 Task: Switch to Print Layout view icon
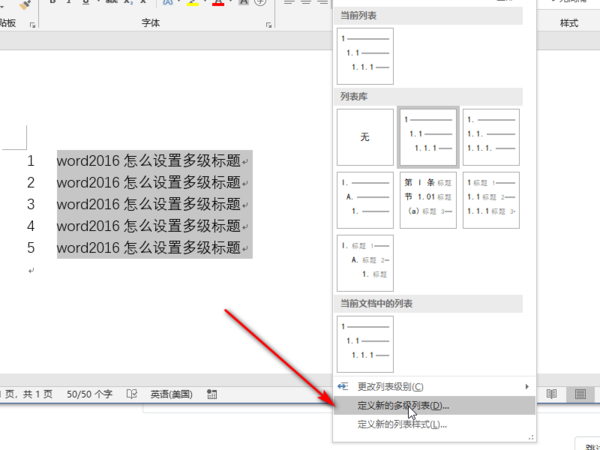pyautogui.click(x=580, y=394)
